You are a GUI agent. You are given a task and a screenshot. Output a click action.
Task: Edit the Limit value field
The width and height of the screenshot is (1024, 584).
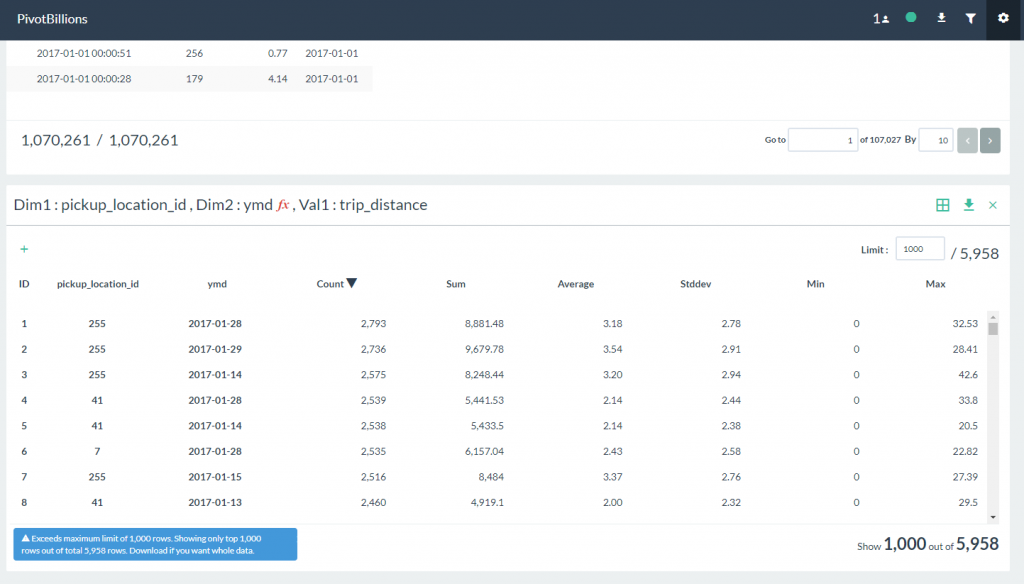coord(920,249)
